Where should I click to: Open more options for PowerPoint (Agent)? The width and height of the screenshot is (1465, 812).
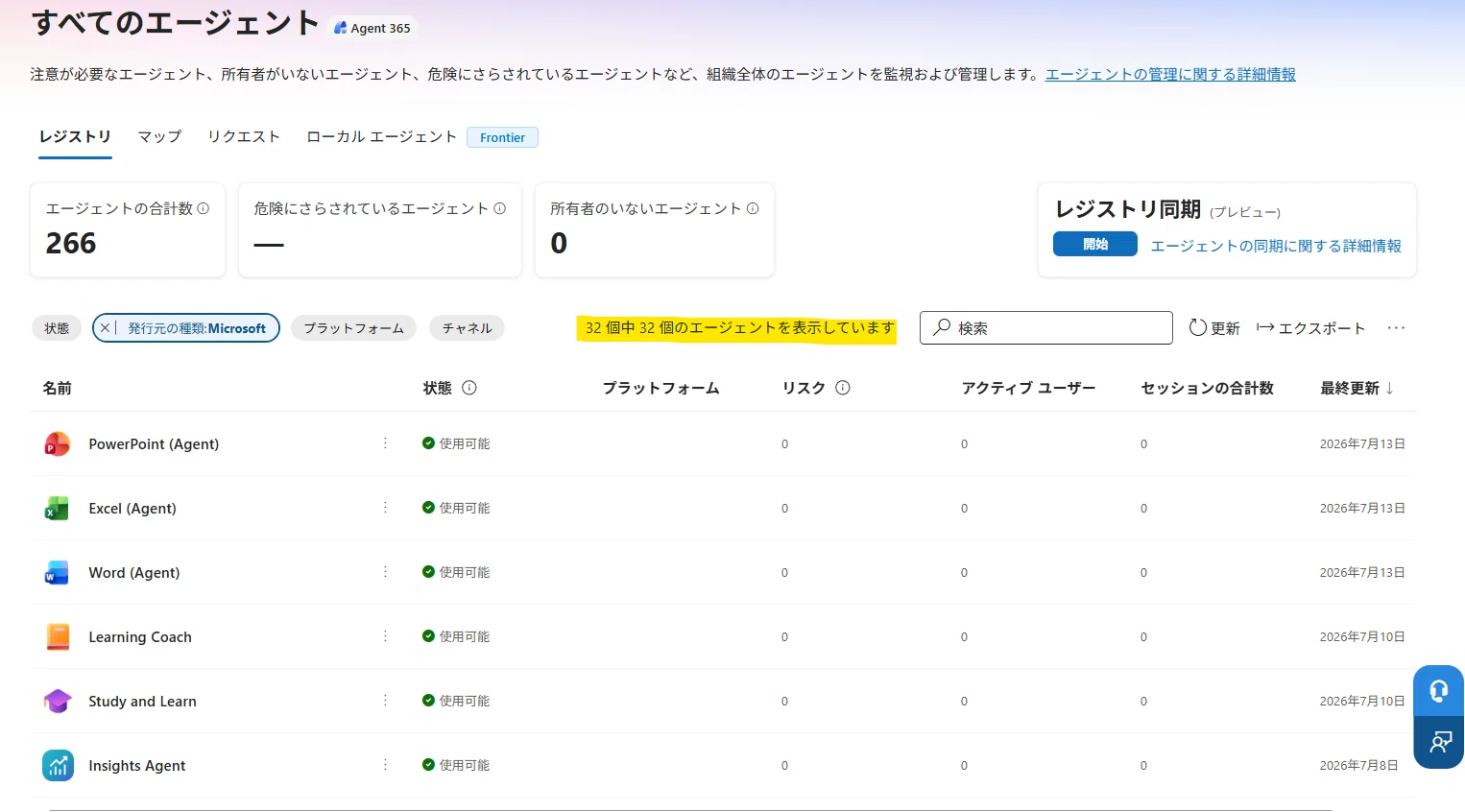(385, 443)
